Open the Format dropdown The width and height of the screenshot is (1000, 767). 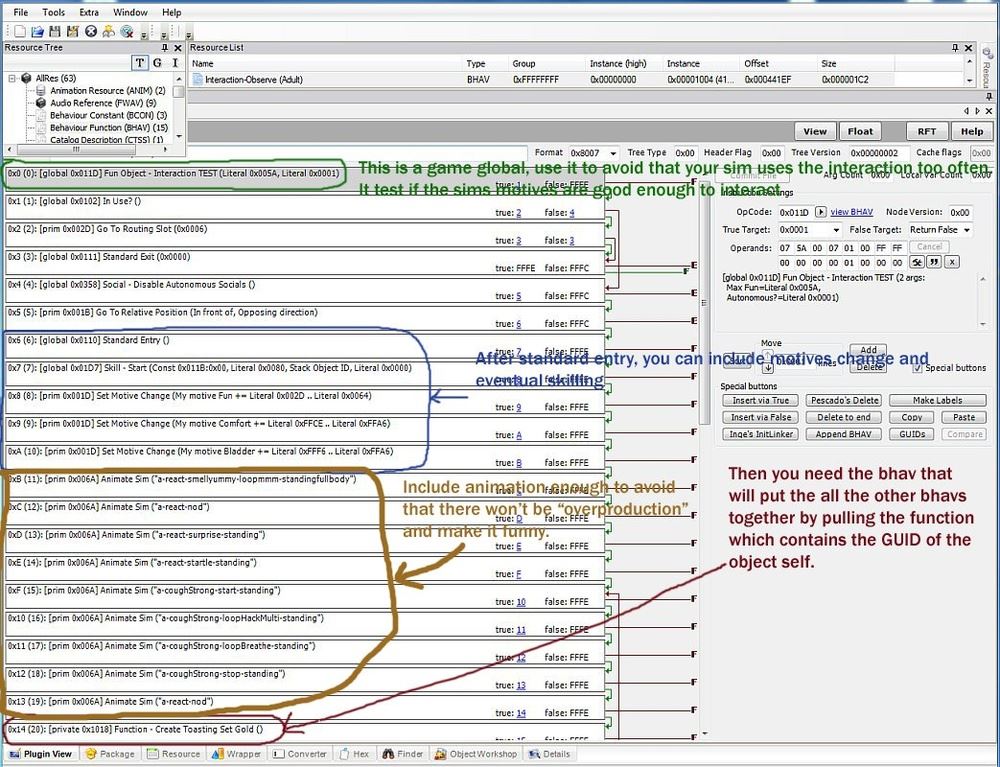coord(614,154)
